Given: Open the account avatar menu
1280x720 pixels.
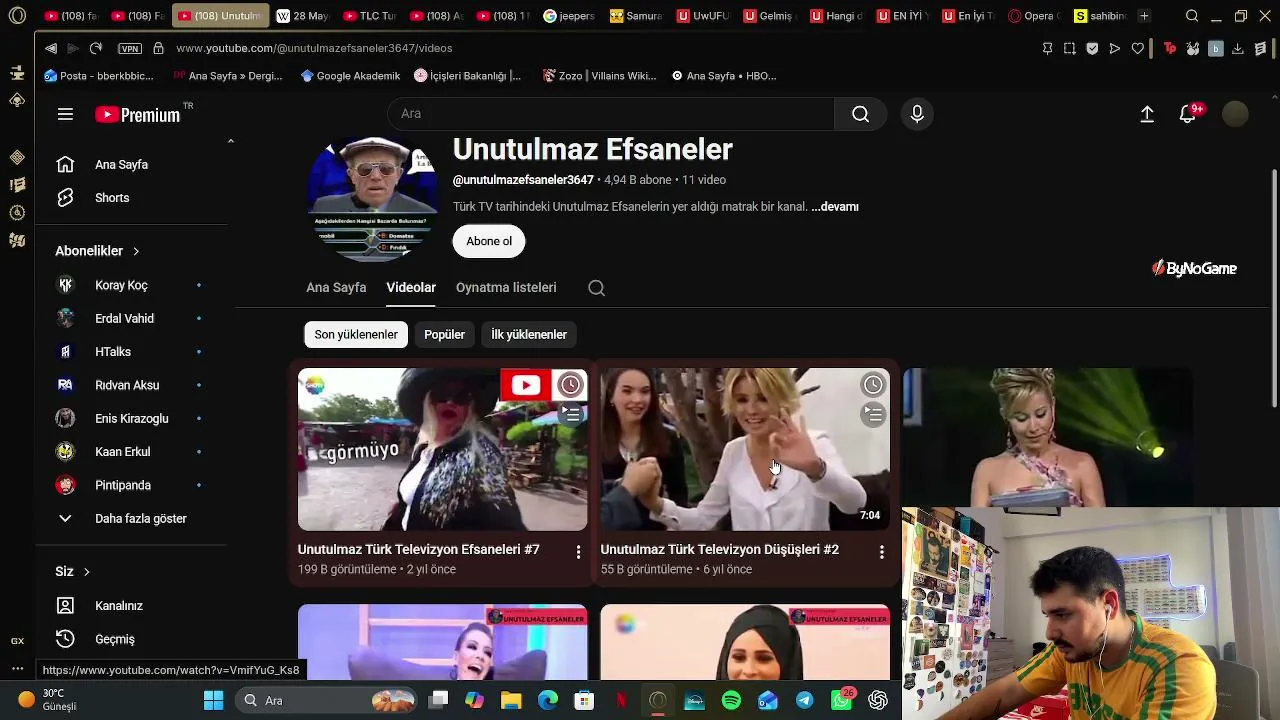Looking at the screenshot, I should [1235, 114].
